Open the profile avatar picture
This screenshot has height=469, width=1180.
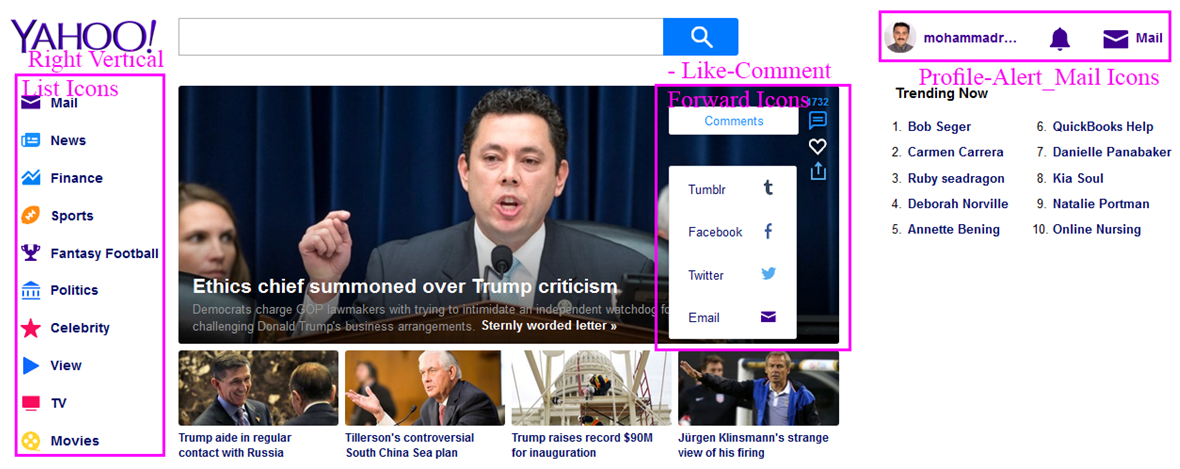900,38
